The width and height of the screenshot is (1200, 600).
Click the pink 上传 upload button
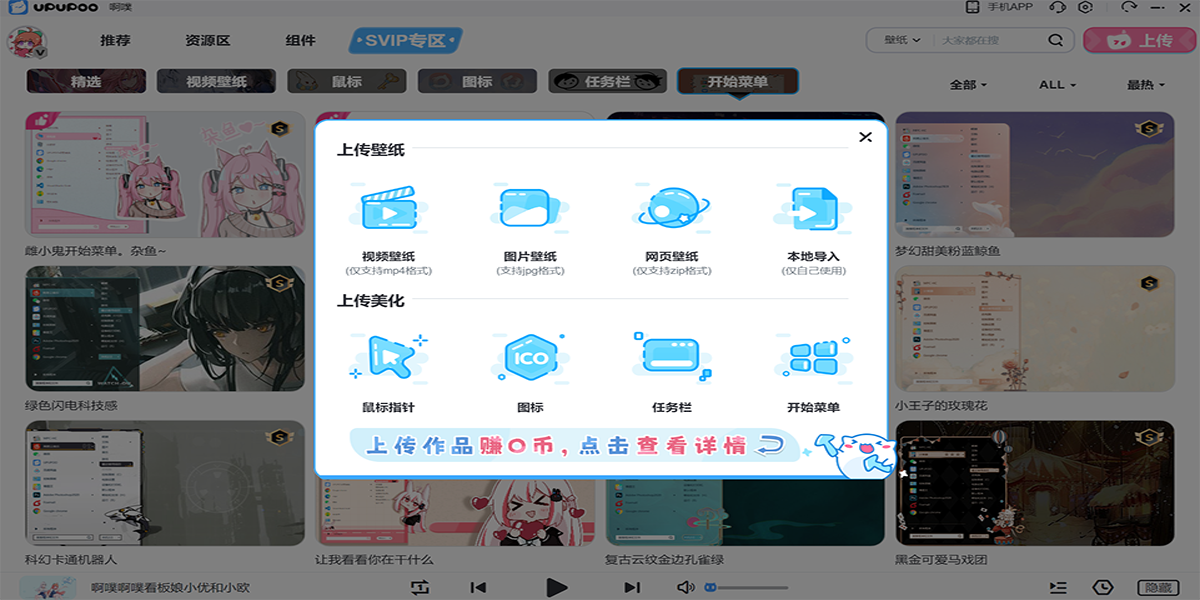pos(1139,38)
